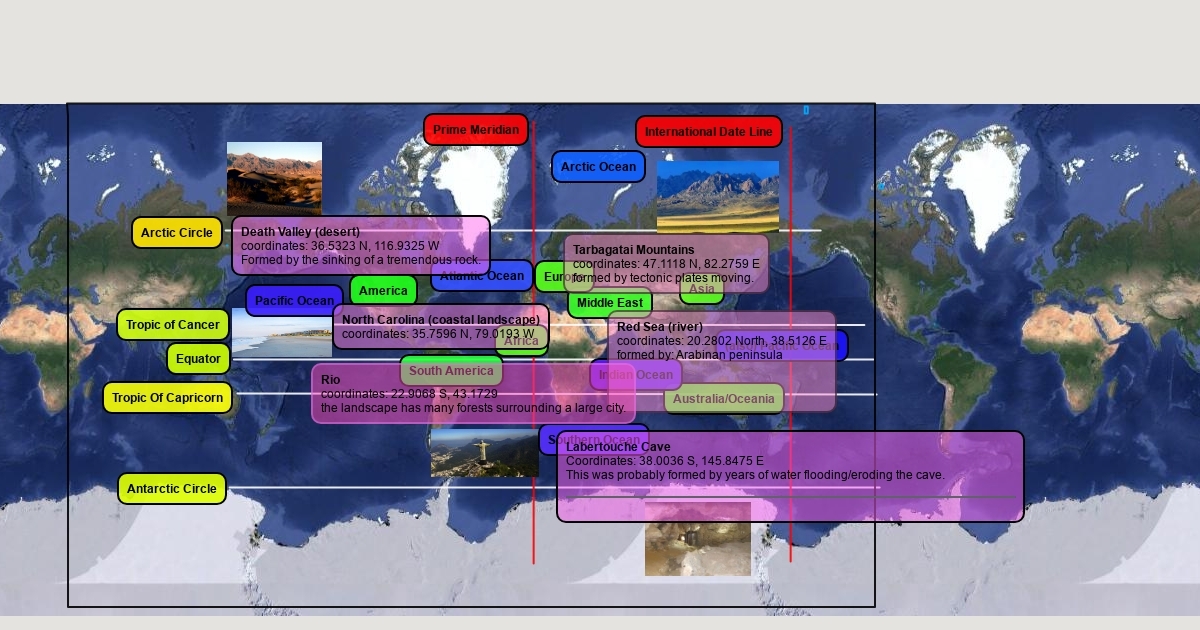Select the Atlantic Ocean label
This screenshot has width=1200, height=630.
pos(482,276)
